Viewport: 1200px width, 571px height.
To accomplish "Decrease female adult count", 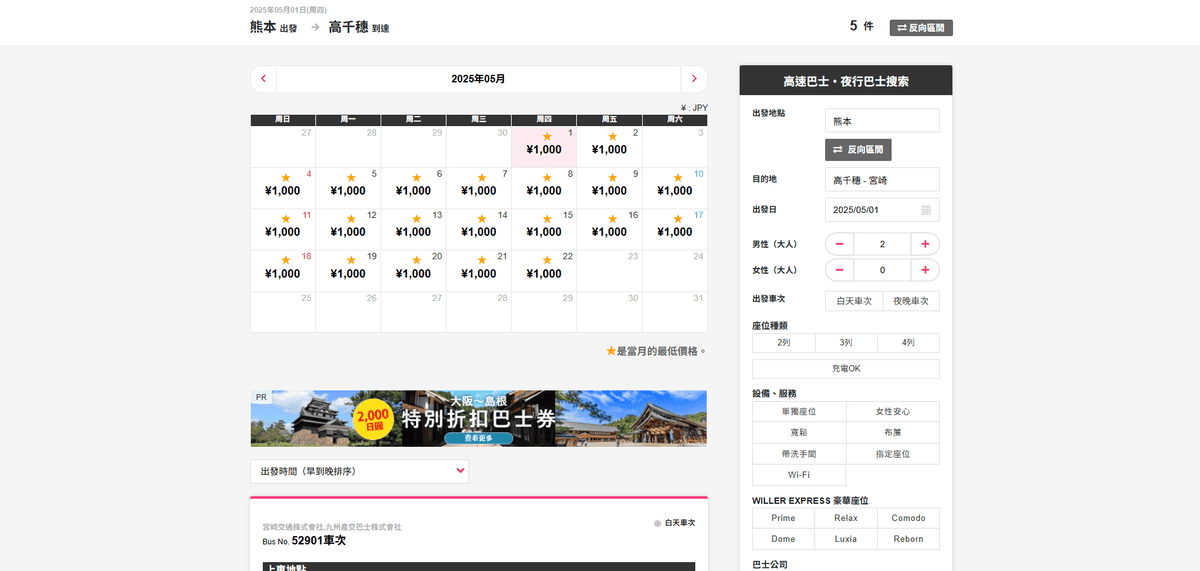I will [x=839, y=270].
